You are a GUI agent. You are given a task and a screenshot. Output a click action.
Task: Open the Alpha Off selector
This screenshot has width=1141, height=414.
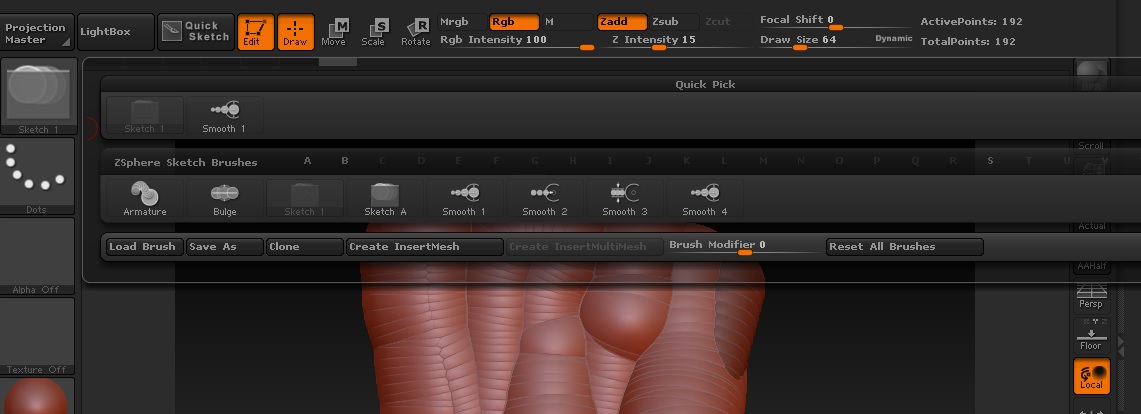click(x=37, y=256)
